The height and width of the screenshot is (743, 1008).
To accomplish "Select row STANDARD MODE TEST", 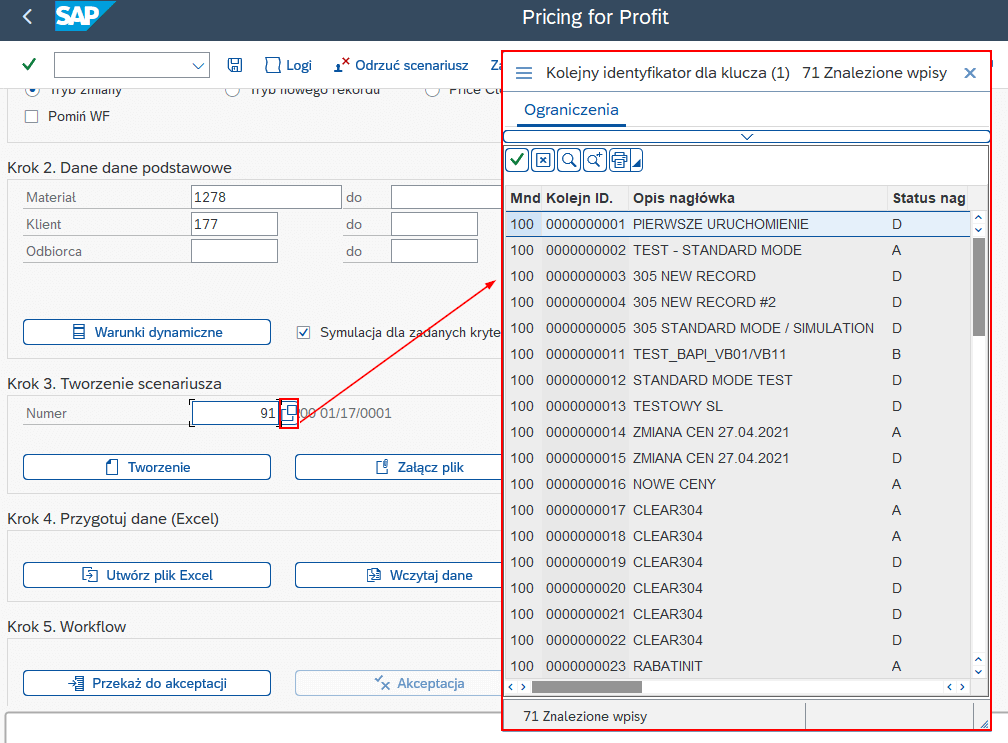I will point(738,380).
